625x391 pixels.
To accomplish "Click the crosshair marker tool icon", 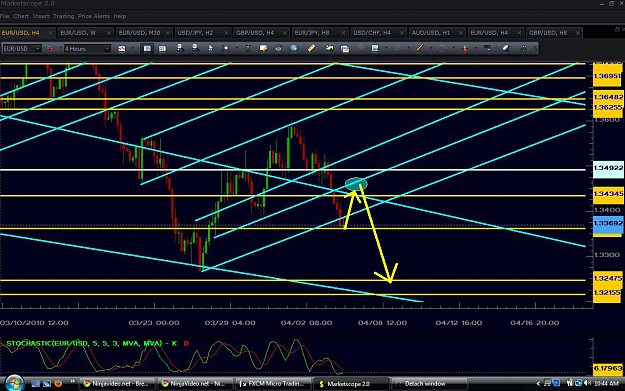I will [225, 48].
